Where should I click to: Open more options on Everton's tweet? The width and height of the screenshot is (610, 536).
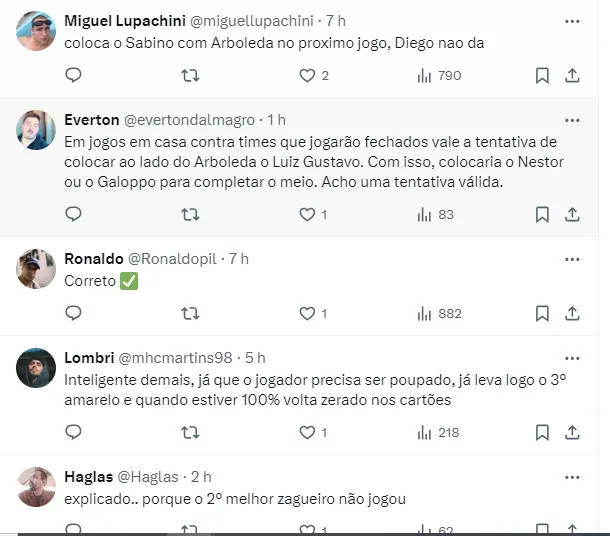572,120
